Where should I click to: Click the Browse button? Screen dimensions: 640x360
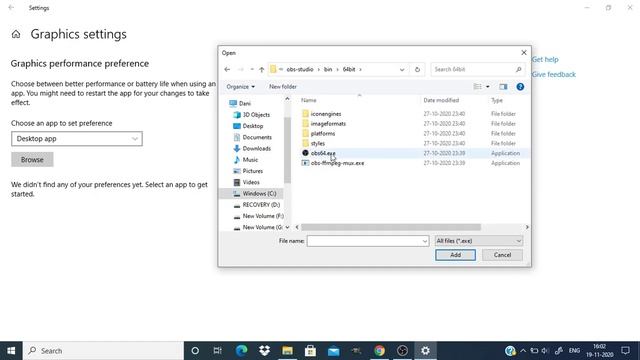32,160
